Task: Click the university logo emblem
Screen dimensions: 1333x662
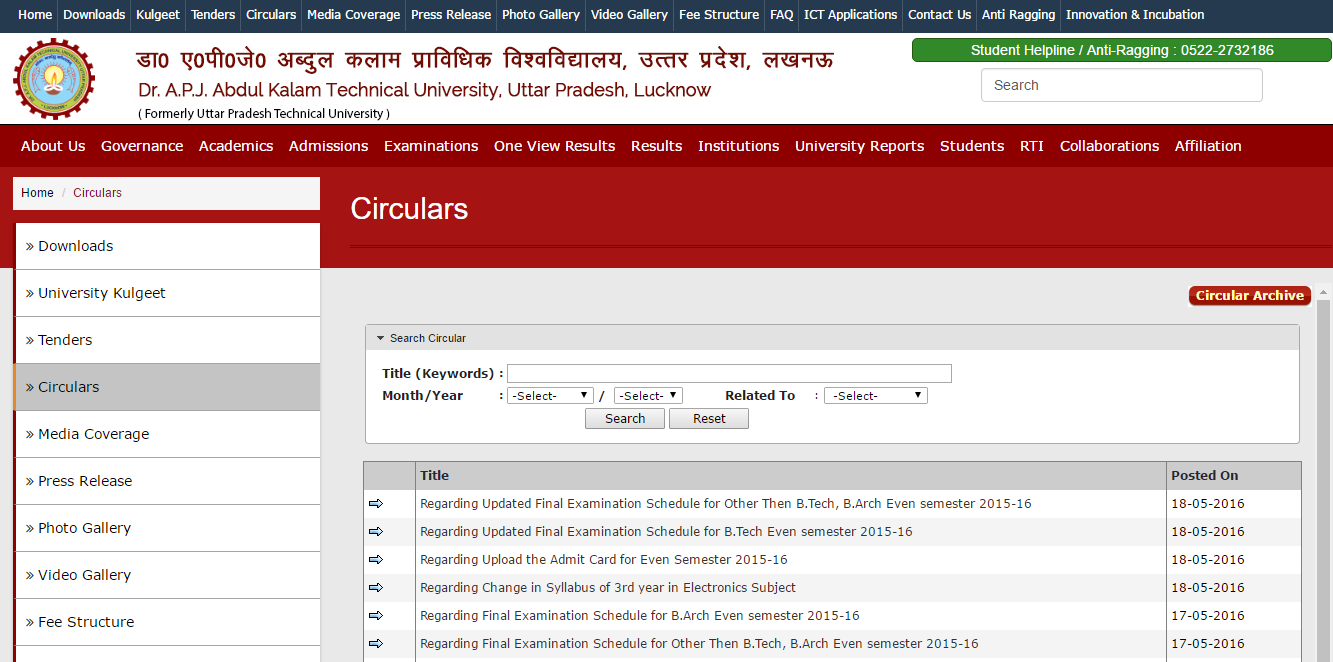Action: [53, 79]
